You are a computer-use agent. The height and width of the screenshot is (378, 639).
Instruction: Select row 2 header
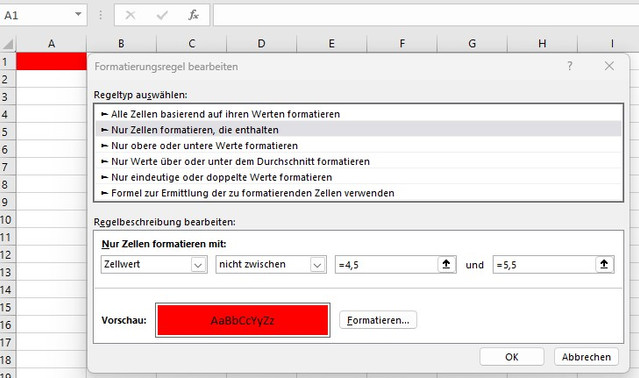[8, 79]
